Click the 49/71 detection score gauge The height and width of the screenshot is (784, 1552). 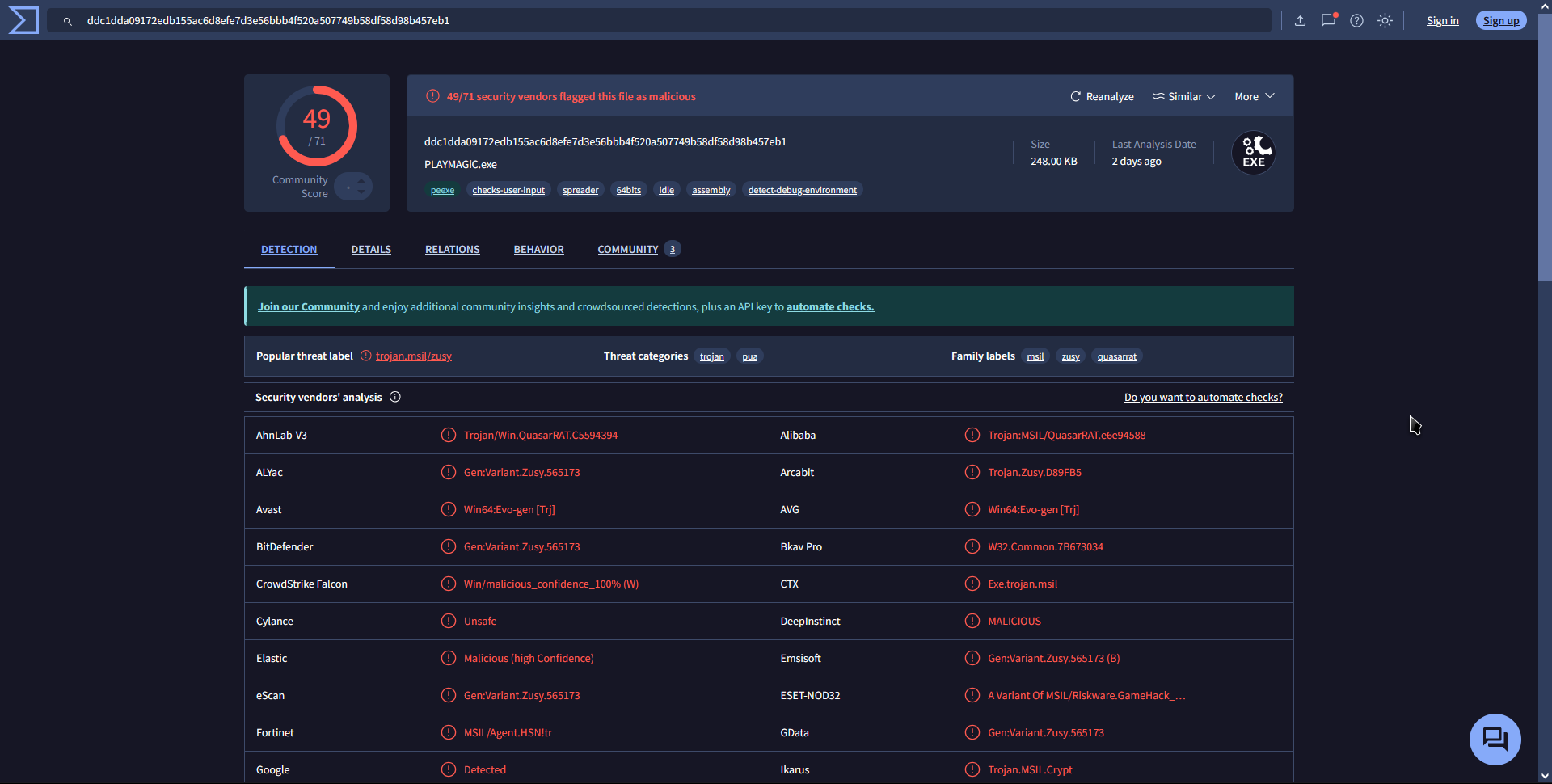(317, 126)
